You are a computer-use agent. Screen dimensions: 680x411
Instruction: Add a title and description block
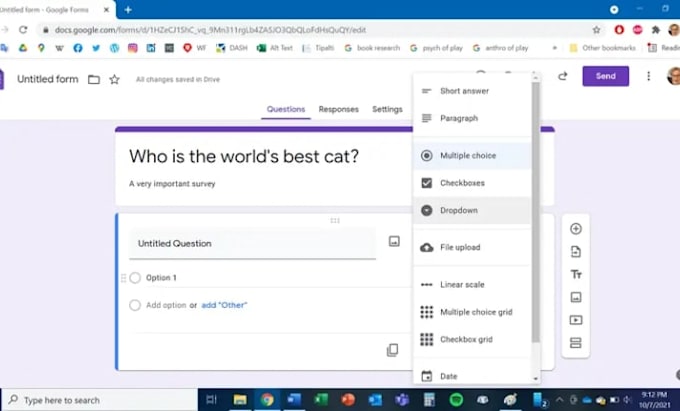pyautogui.click(x=575, y=274)
